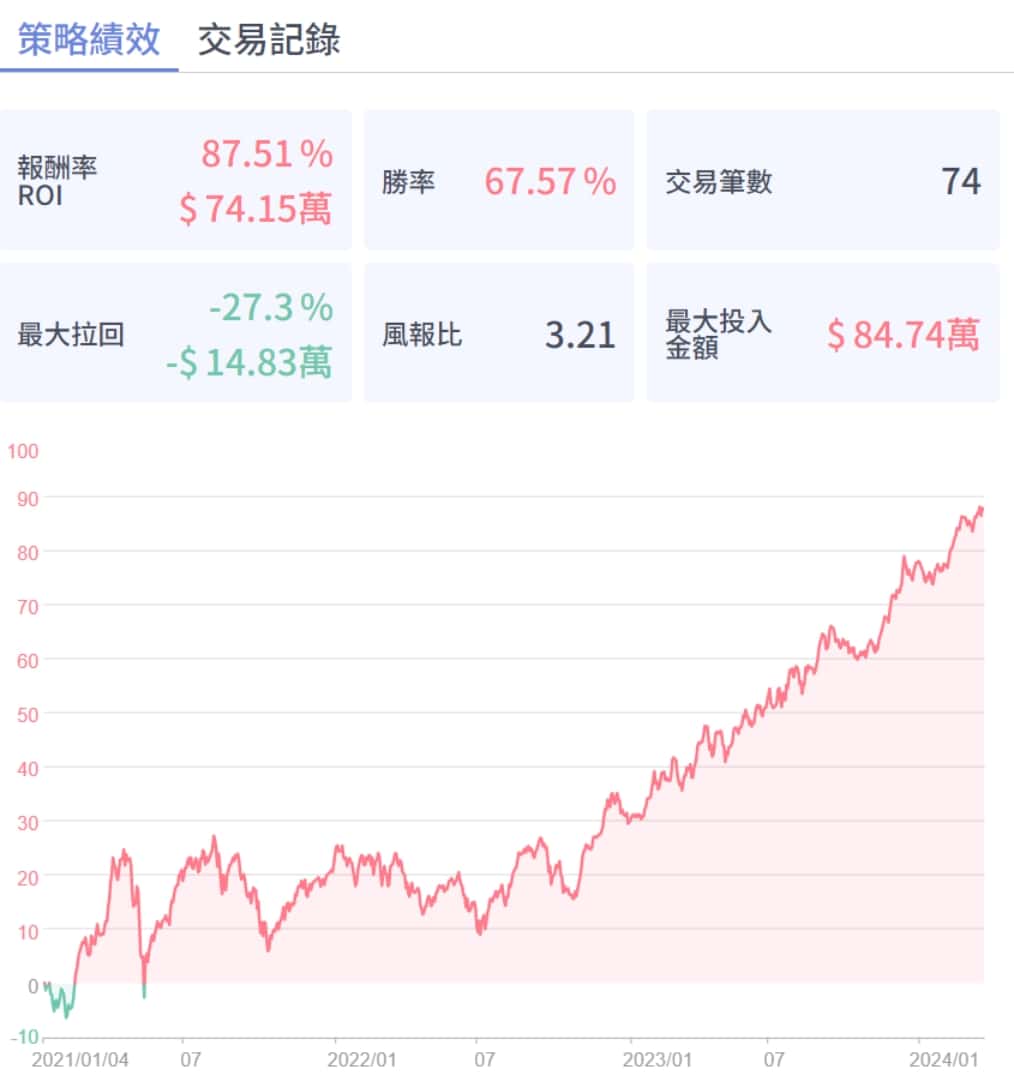Select the -27.3 % drawdown value
The height and width of the screenshot is (1089, 1014).
point(271,309)
